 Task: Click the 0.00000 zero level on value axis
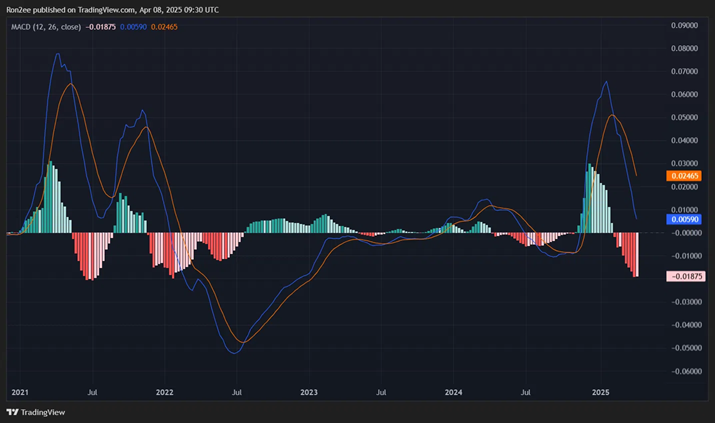click(684, 233)
